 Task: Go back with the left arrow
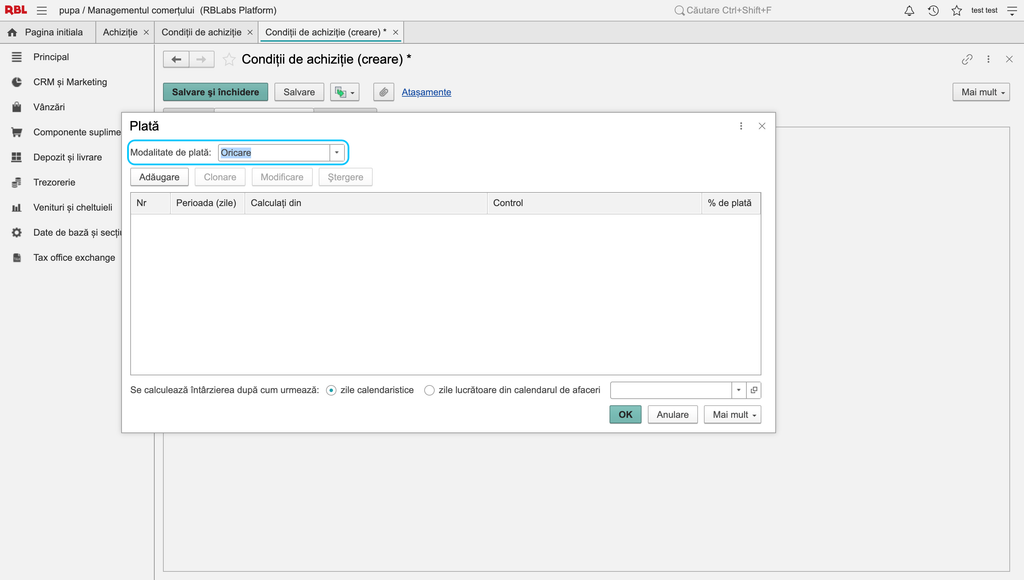(176, 59)
